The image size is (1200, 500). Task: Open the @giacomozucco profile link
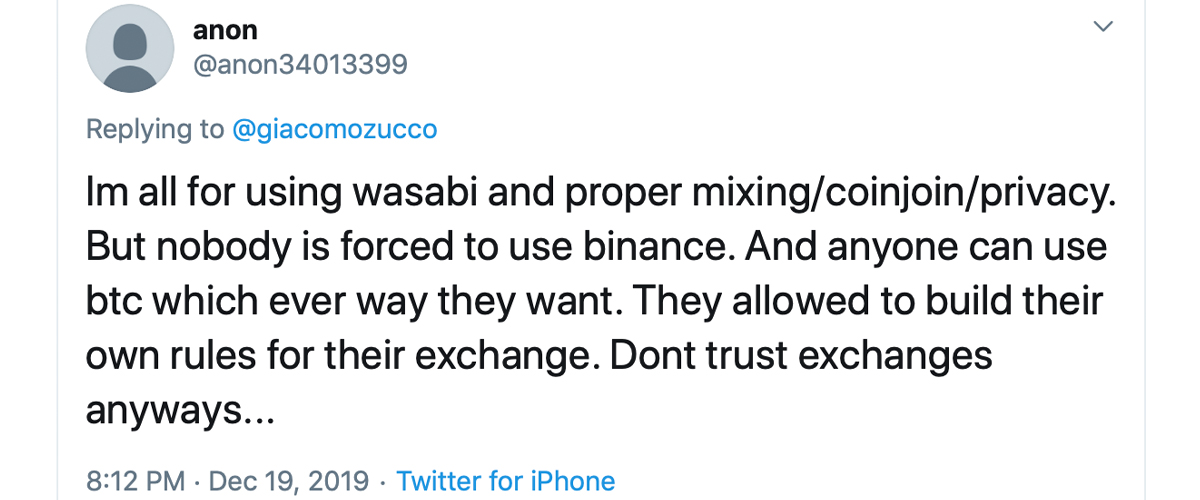click(x=334, y=129)
